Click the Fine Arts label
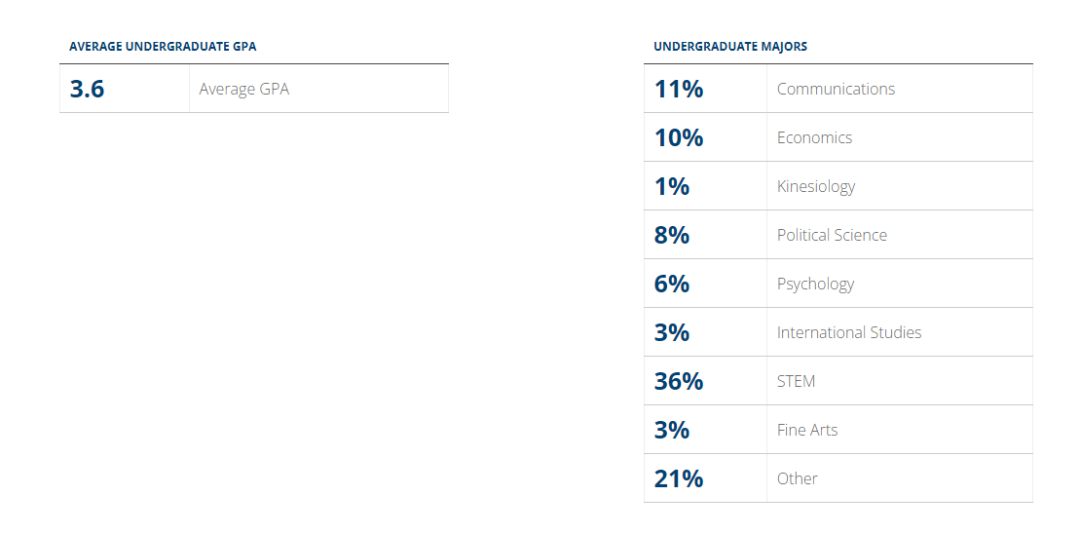This screenshot has height=534, width=1080. pyautogui.click(x=807, y=430)
